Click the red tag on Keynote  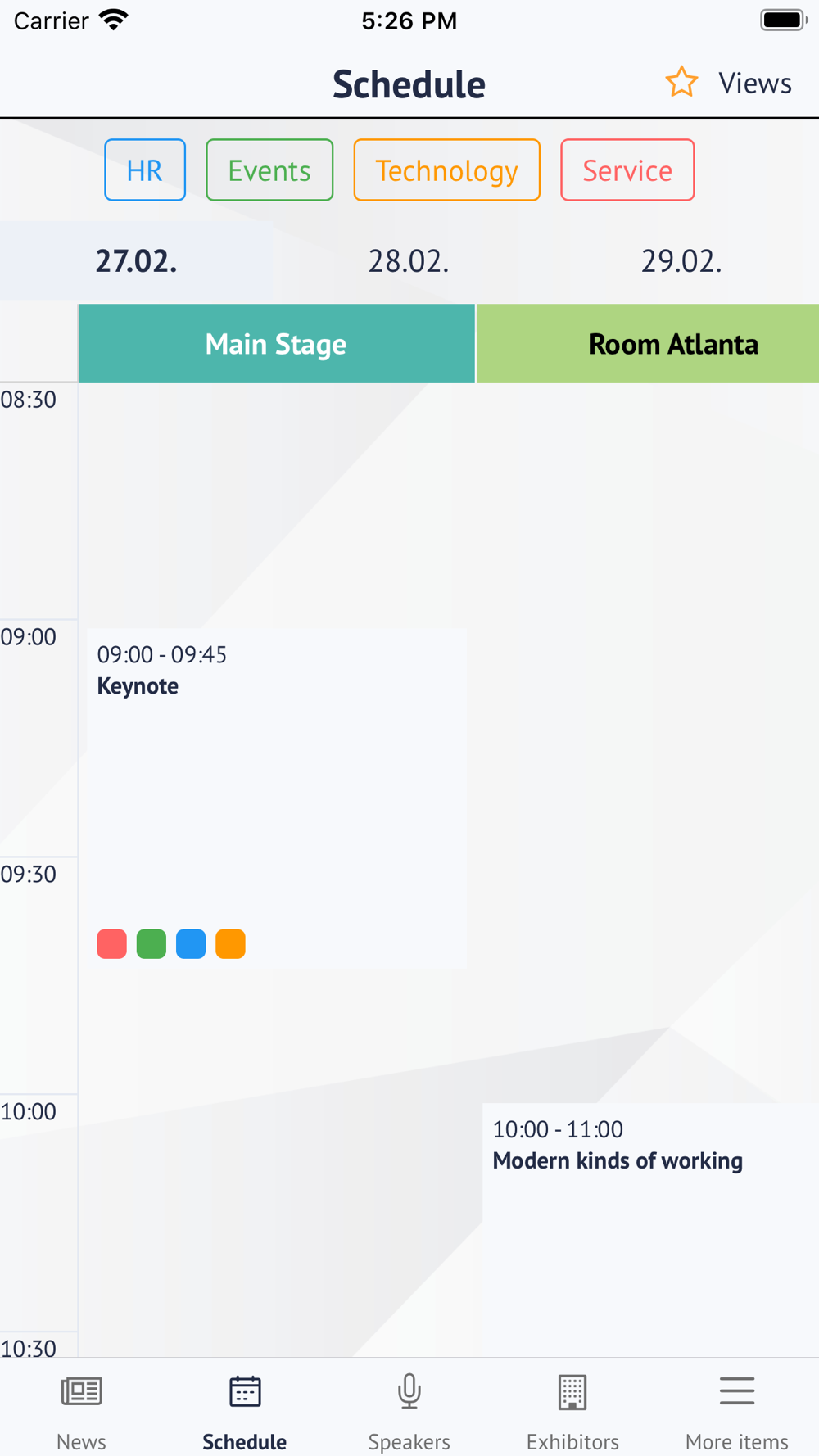click(112, 943)
